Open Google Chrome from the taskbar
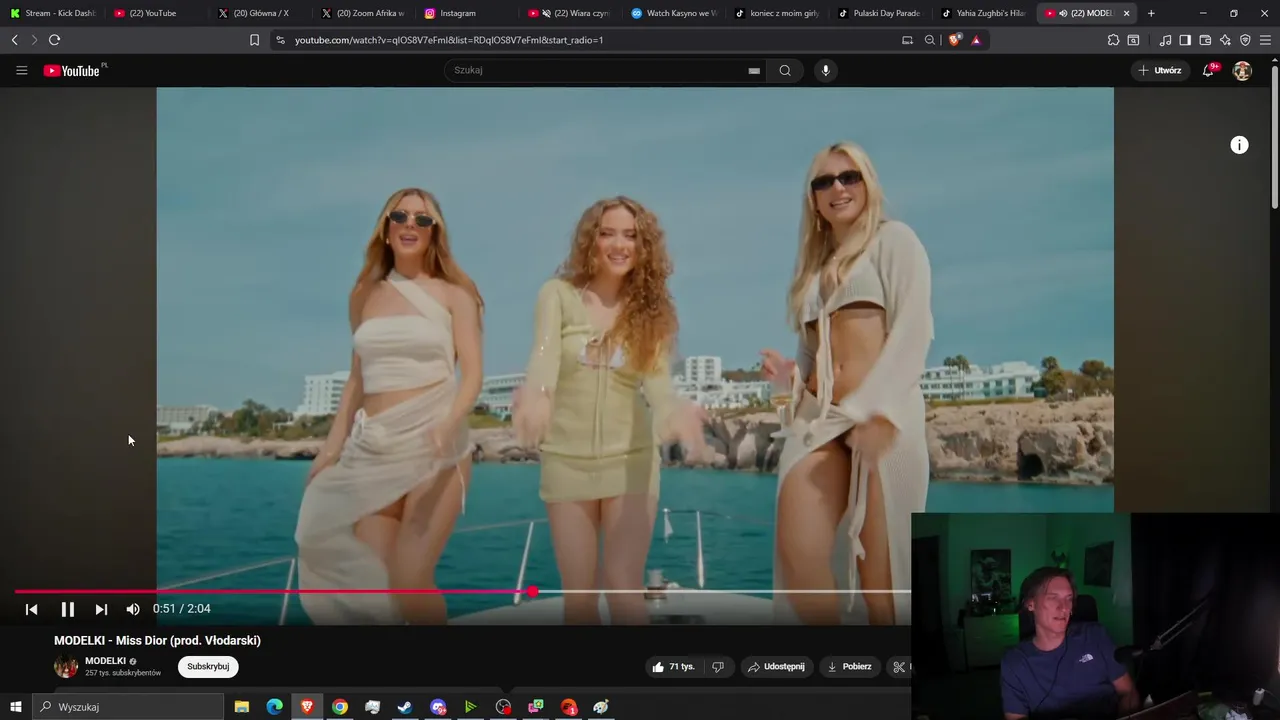 pyautogui.click(x=340, y=707)
